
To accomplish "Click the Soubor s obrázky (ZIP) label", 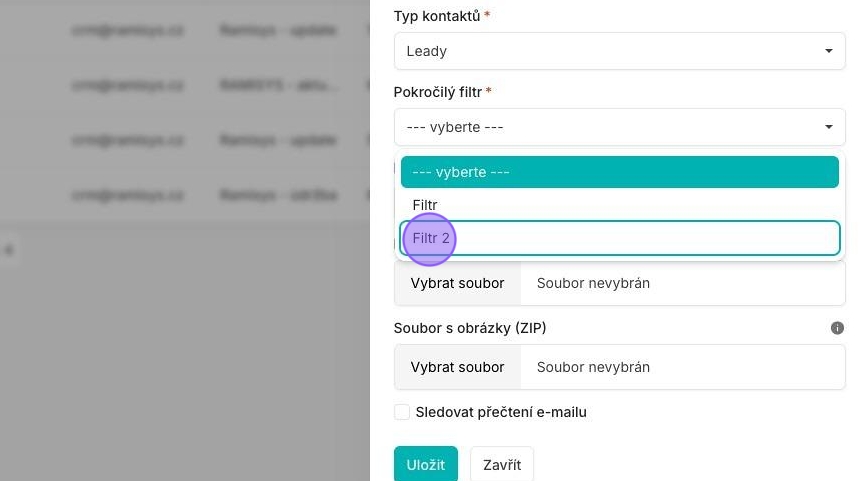I will [470, 328].
